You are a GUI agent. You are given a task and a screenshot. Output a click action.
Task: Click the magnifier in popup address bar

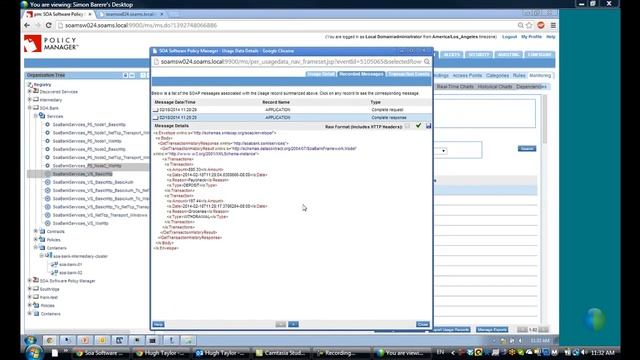427,62
